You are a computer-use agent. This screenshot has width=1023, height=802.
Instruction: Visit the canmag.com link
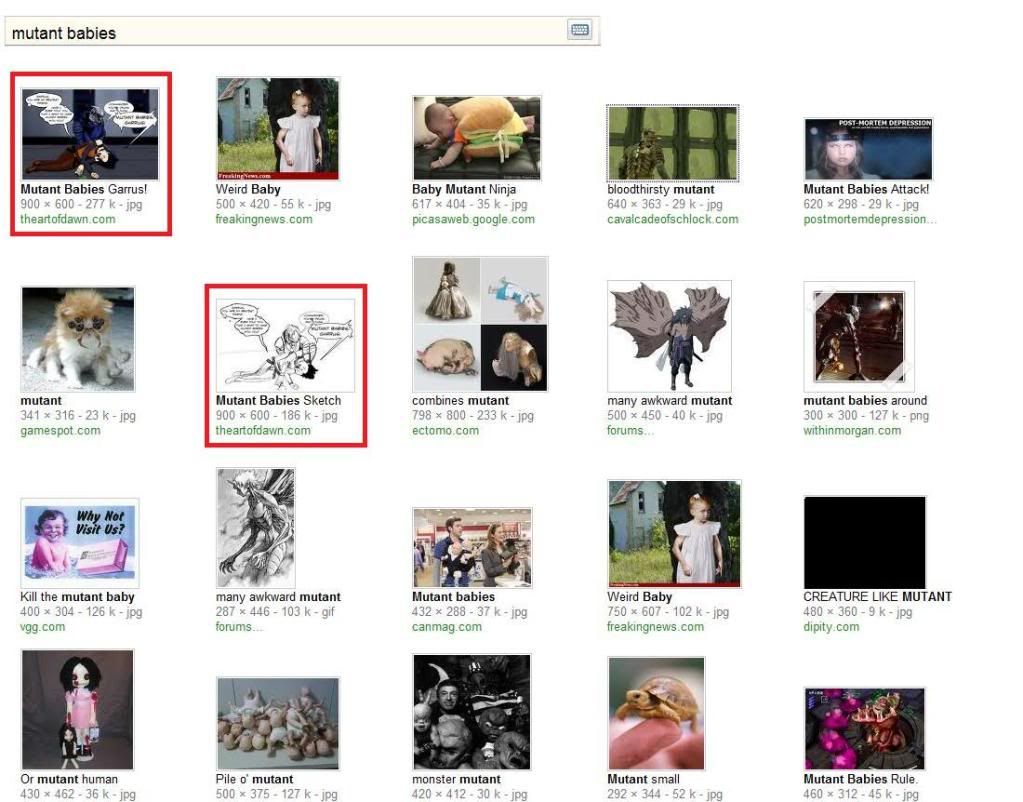[x=446, y=627]
